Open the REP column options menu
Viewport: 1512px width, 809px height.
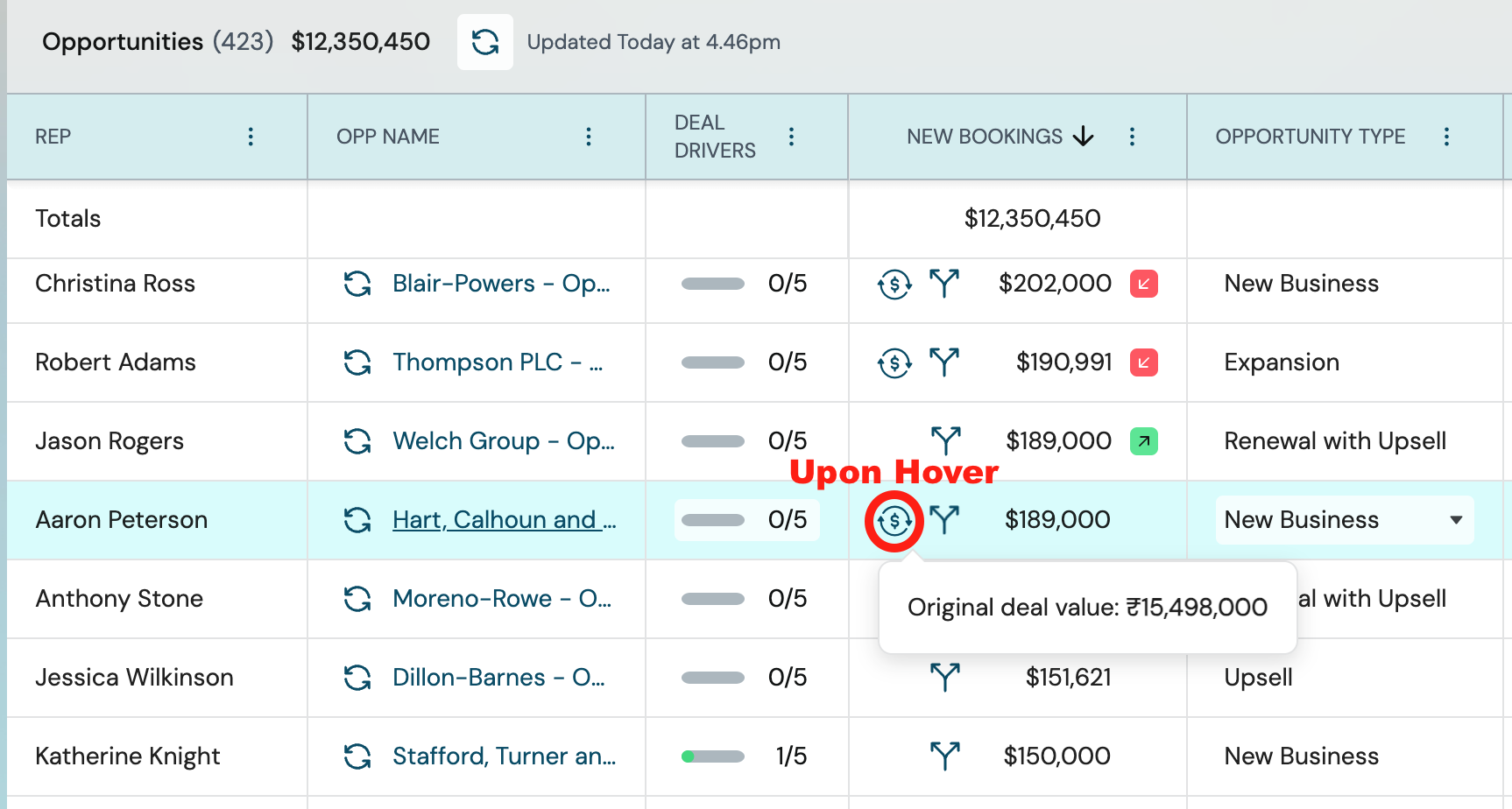251,137
